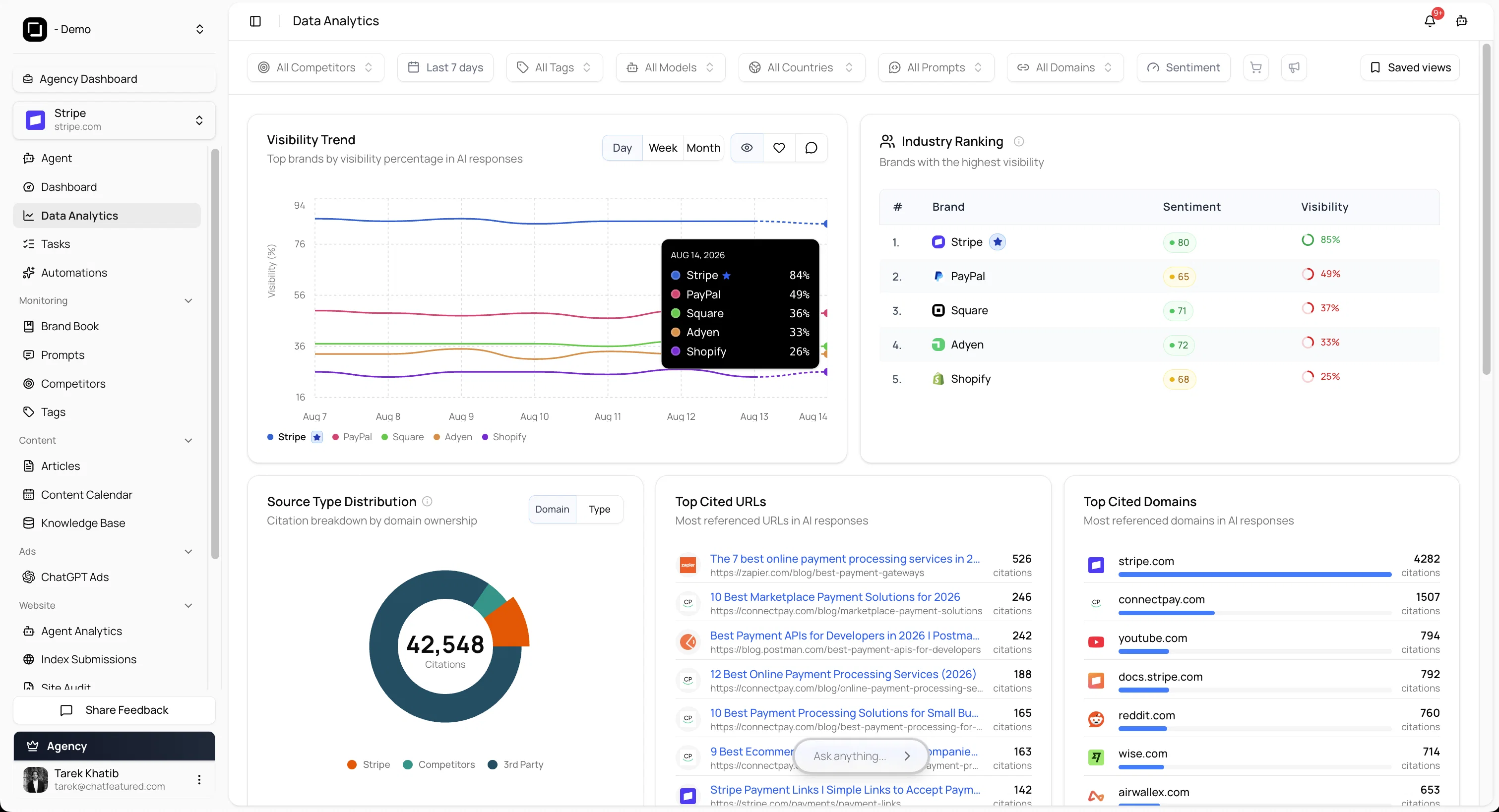Click the Share Feedback button

(114, 709)
